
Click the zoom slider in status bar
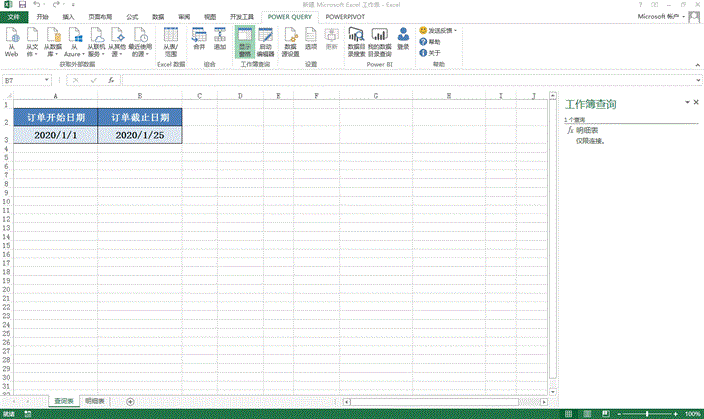(646, 412)
